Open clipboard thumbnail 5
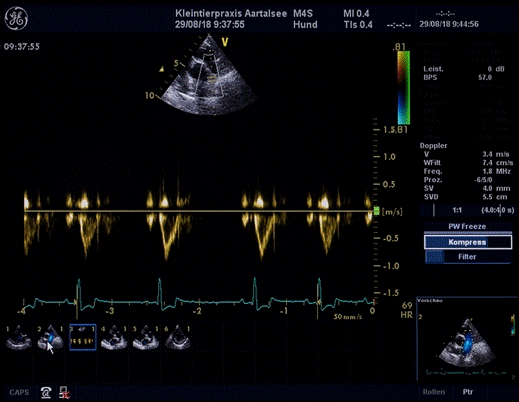This screenshot has width=519, height=402. [146, 337]
